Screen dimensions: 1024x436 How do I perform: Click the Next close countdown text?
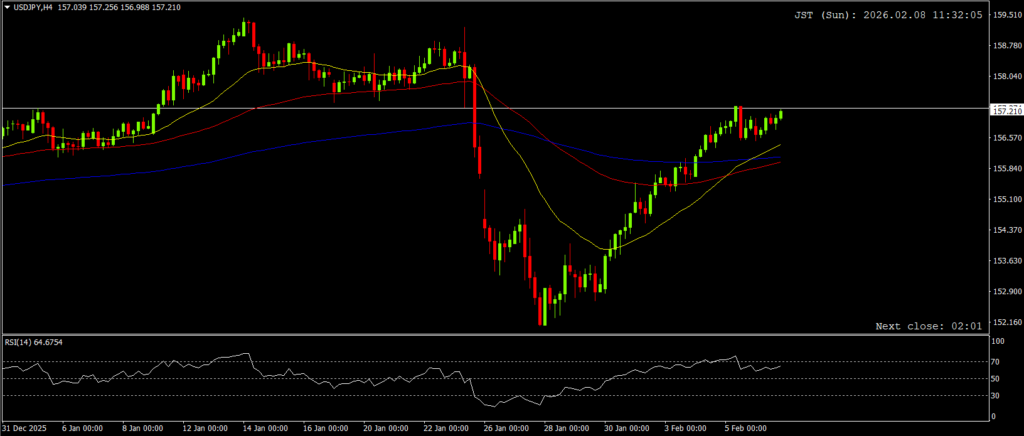pos(927,326)
